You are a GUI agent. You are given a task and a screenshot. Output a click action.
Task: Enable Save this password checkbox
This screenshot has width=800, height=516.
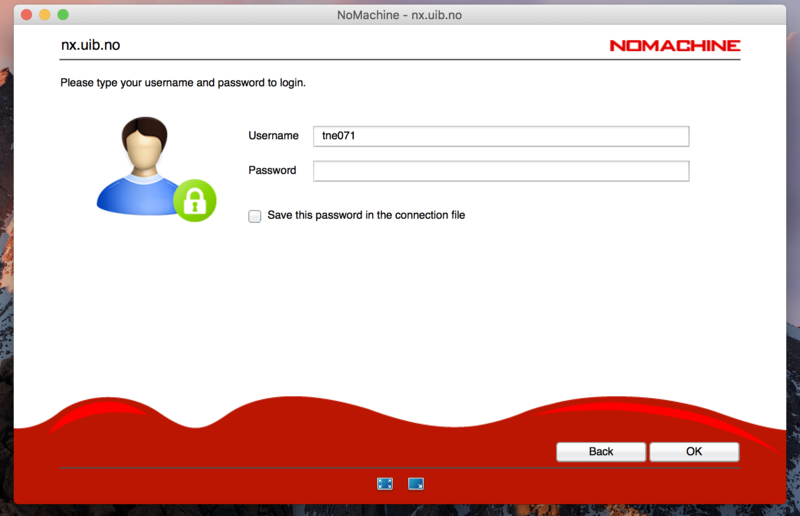(255, 216)
